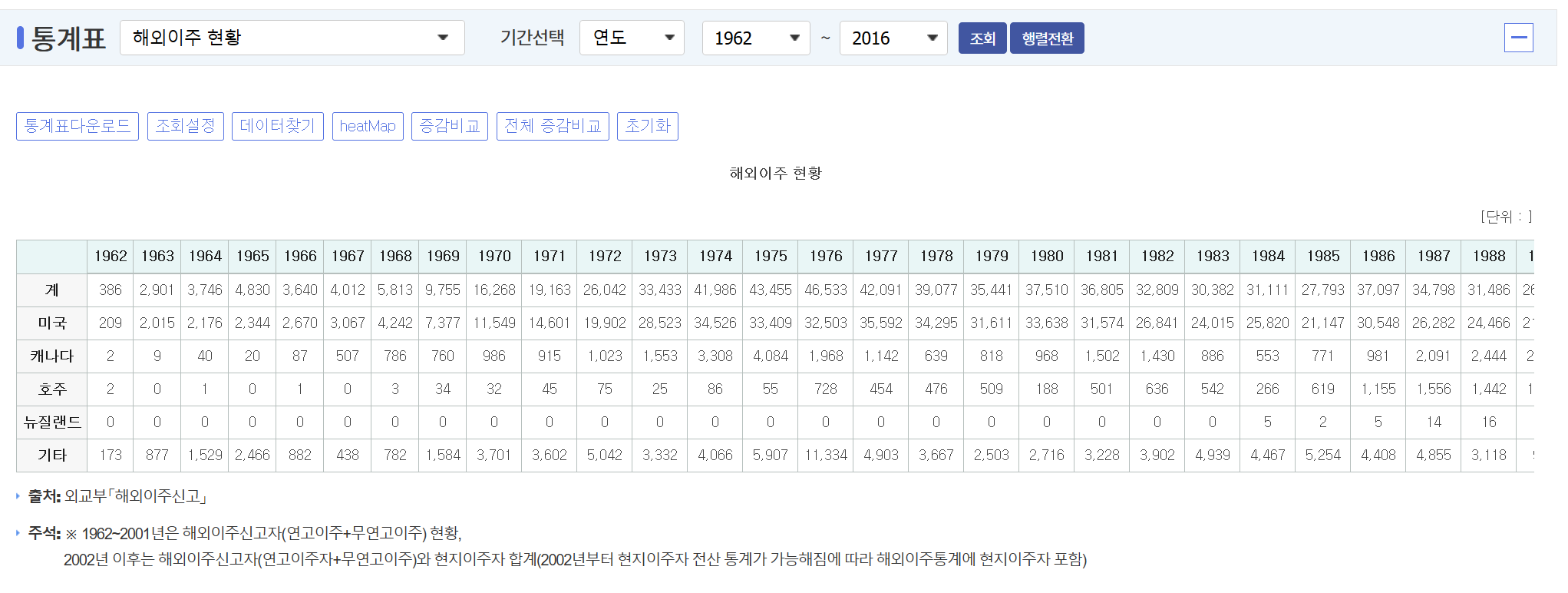Show the heatMap view
The image size is (1568, 593).
368,126
